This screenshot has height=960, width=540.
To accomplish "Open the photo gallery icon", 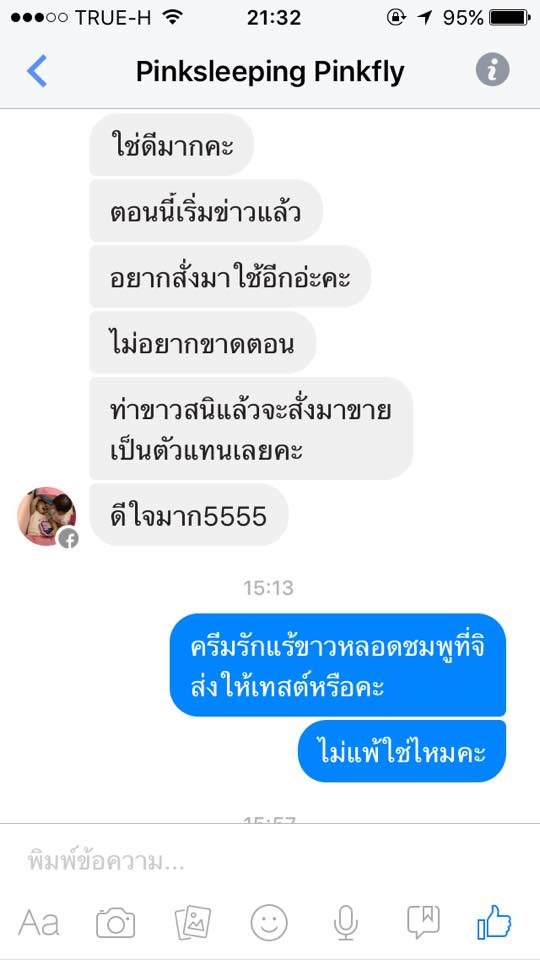I will pyautogui.click(x=193, y=922).
